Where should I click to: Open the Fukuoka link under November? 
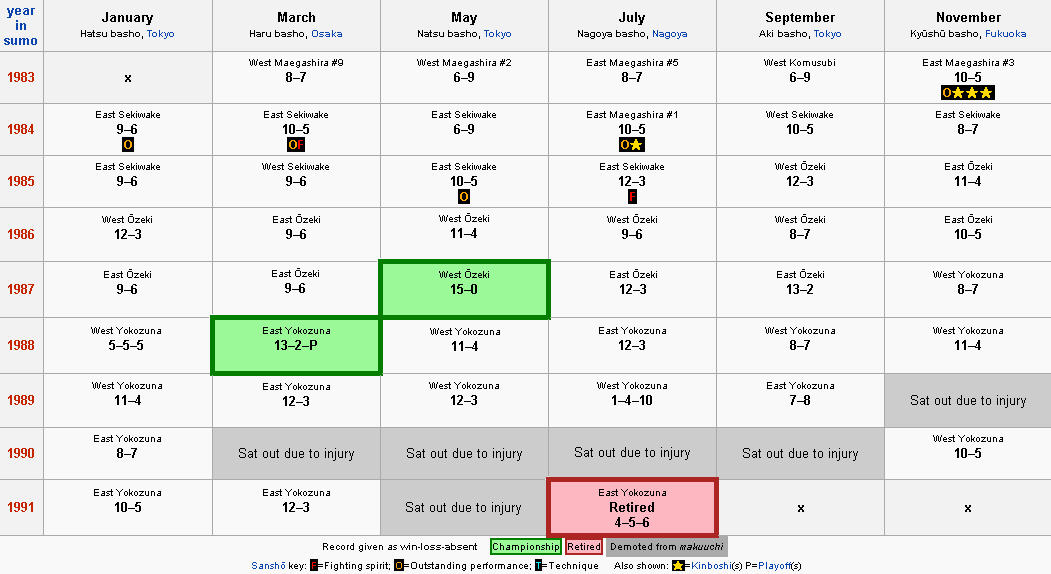[1005, 34]
